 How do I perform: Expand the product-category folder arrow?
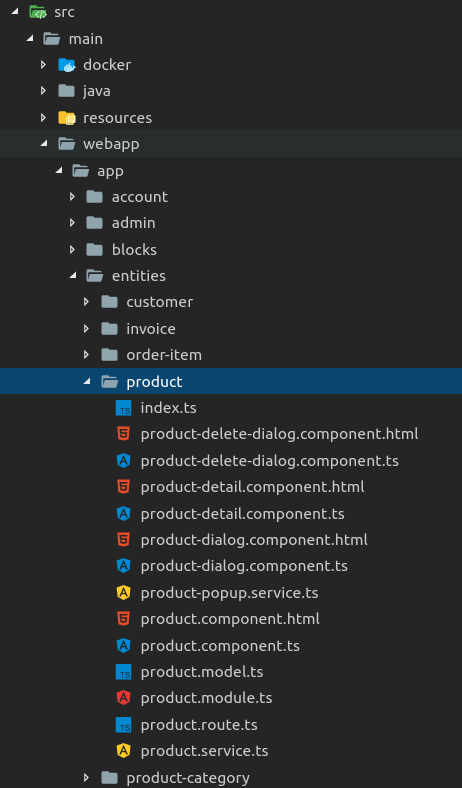point(86,777)
